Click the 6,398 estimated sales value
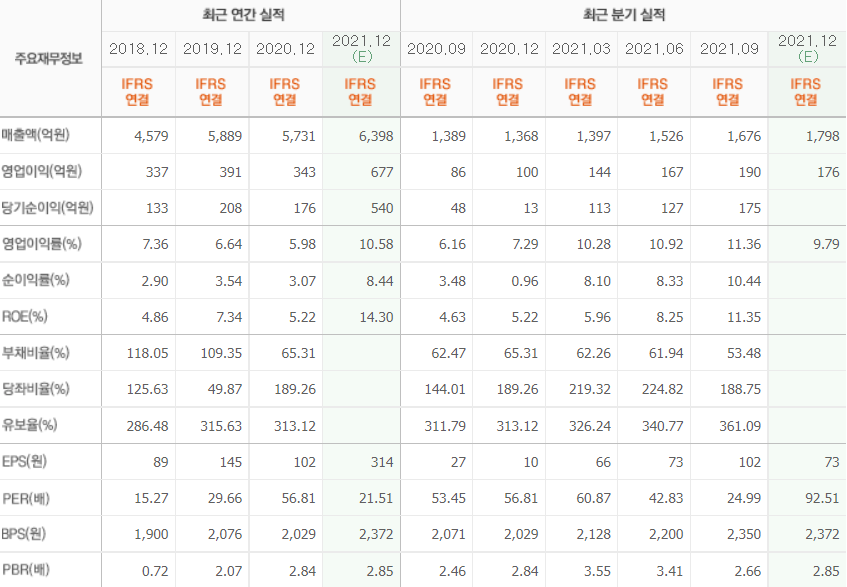This screenshot has width=847, height=587. point(376,136)
